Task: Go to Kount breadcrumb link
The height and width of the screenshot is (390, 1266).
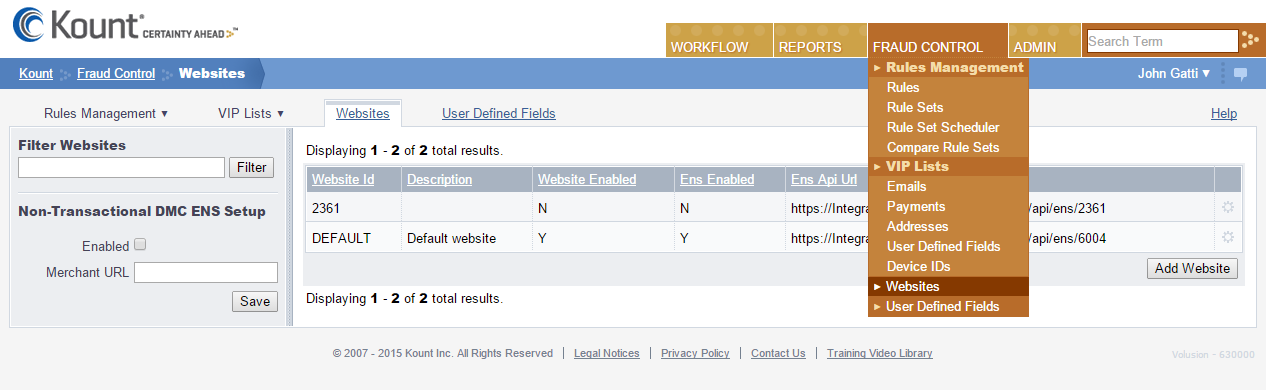Action: (x=36, y=73)
